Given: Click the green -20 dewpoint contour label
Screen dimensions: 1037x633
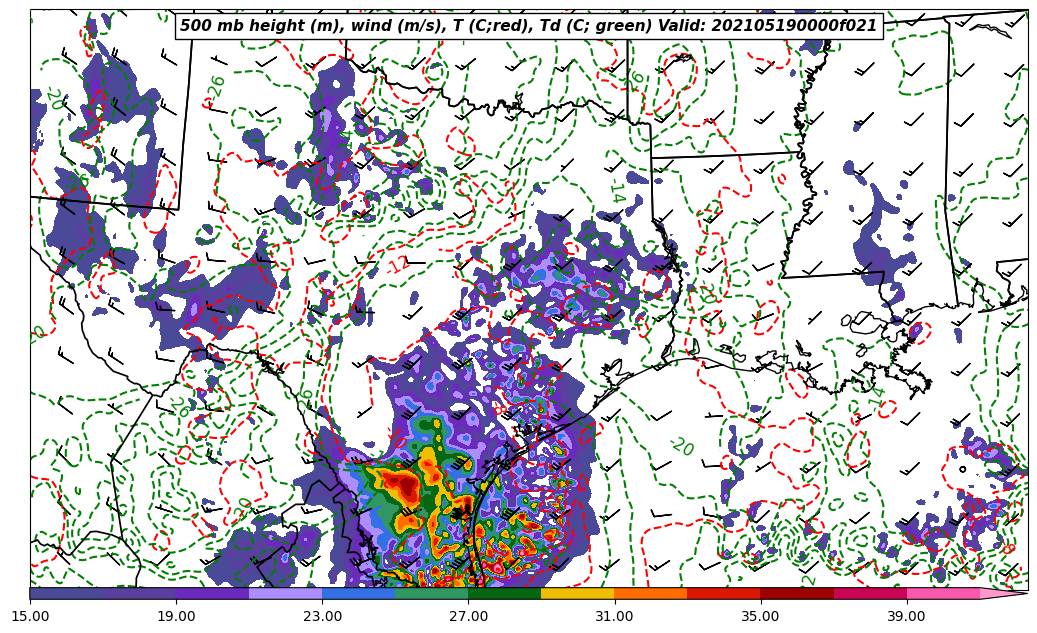Looking at the screenshot, I should coord(681,446).
